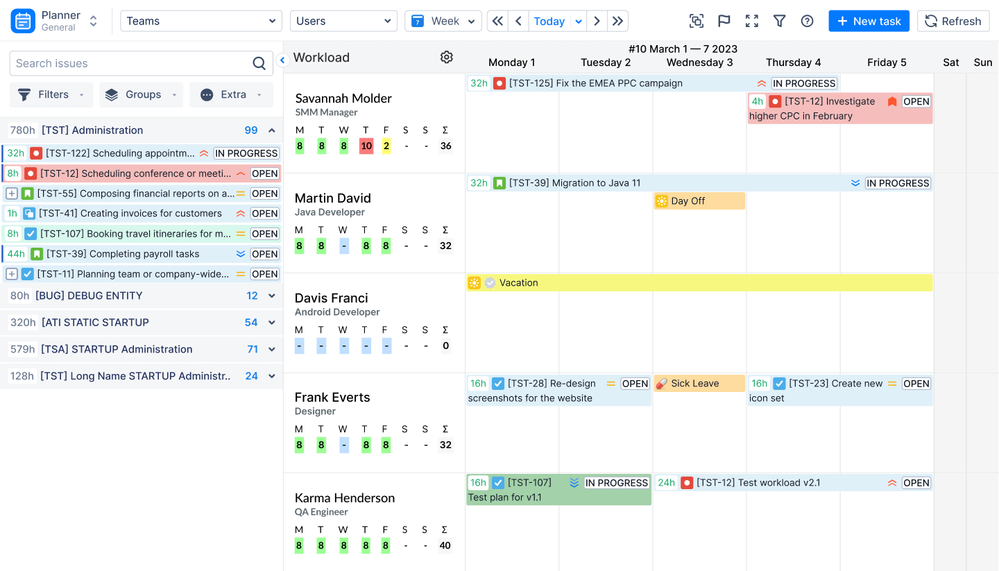The width and height of the screenshot is (999, 571).
Task: Click the sun icon on Vacation bar
Action: click(474, 283)
